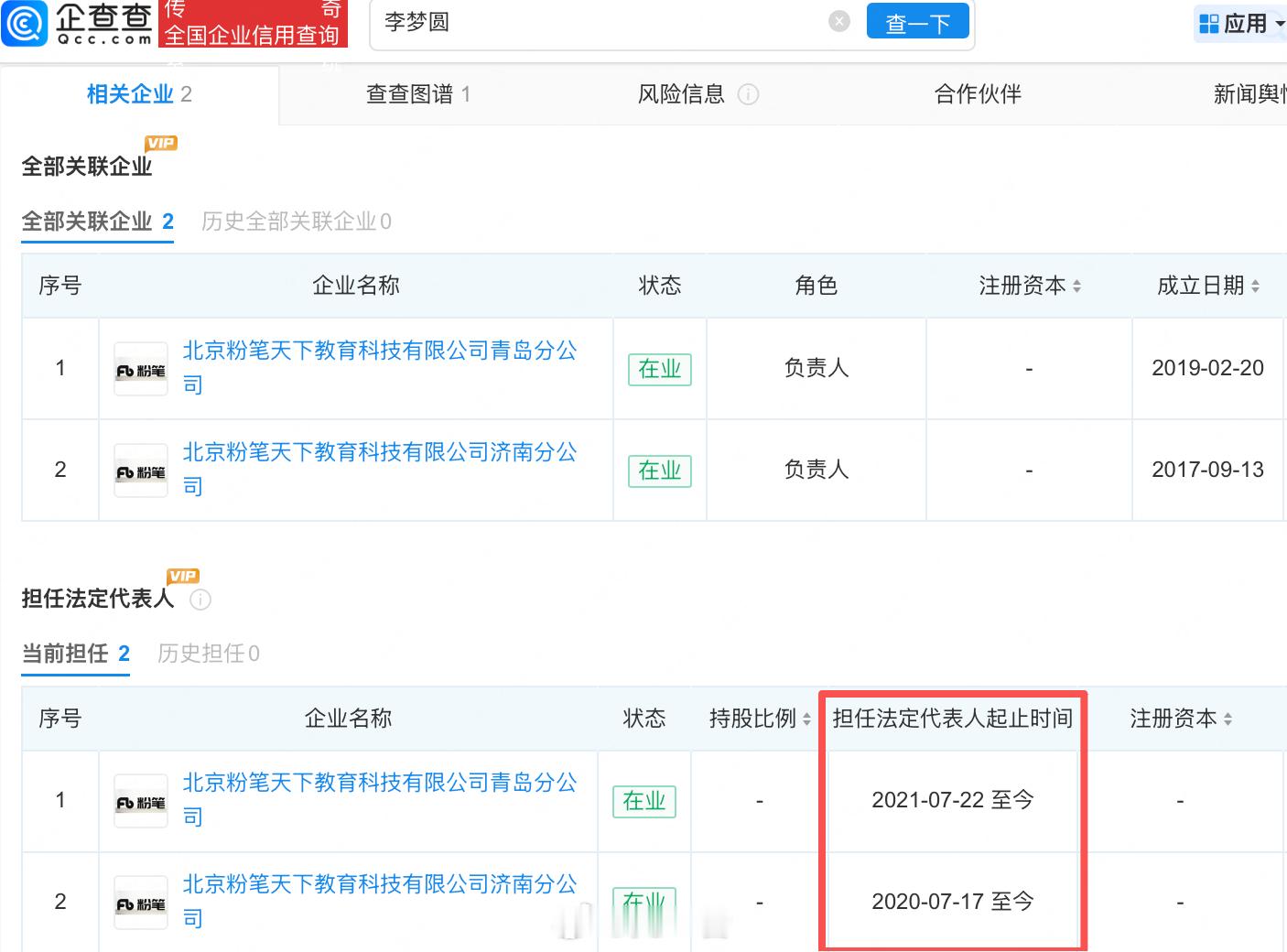Click 在业 status tag for 济南分公司 in first table
Screen dimensions: 1287x952
tap(660, 471)
